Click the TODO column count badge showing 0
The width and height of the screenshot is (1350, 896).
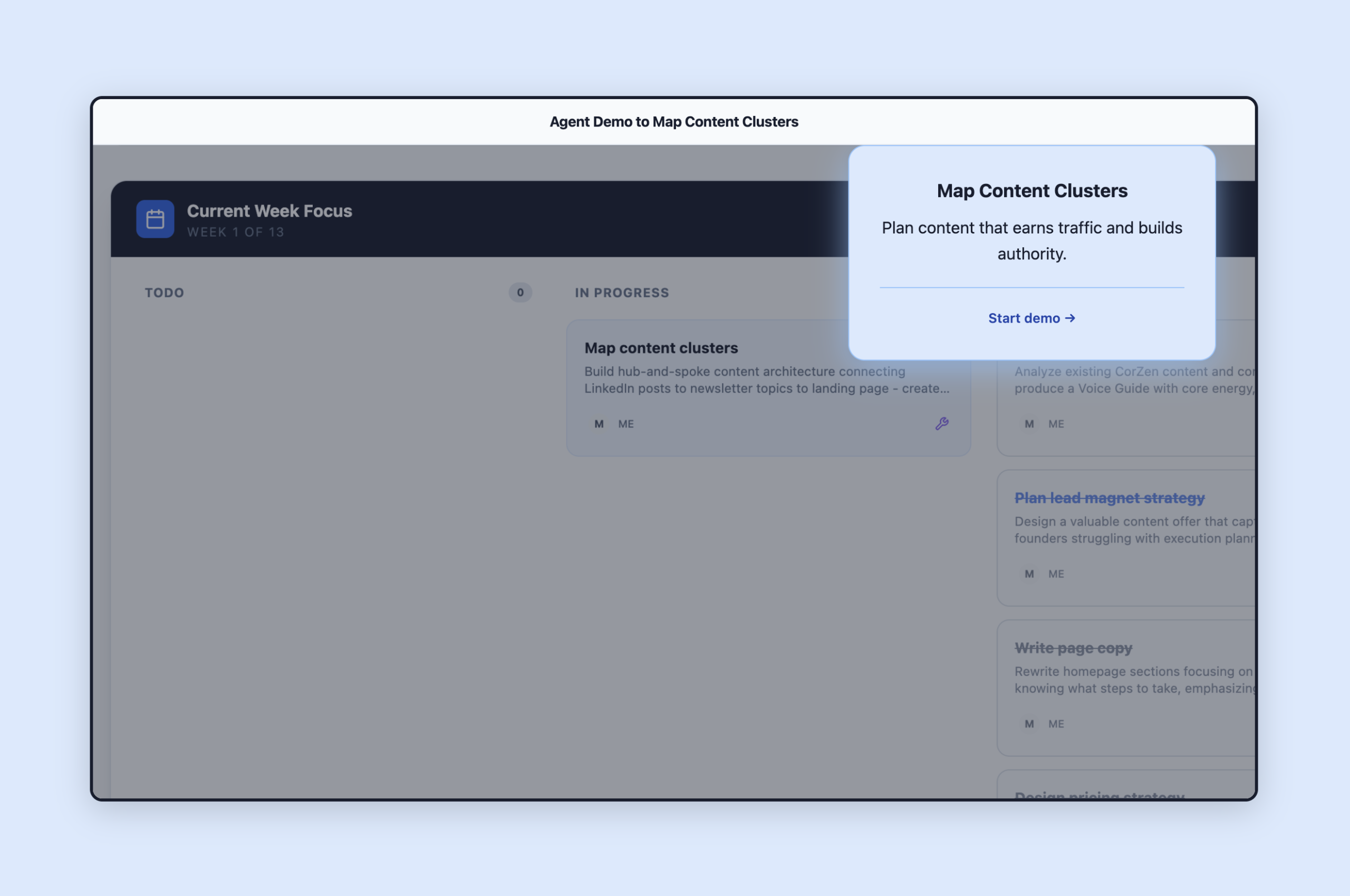[x=520, y=293]
